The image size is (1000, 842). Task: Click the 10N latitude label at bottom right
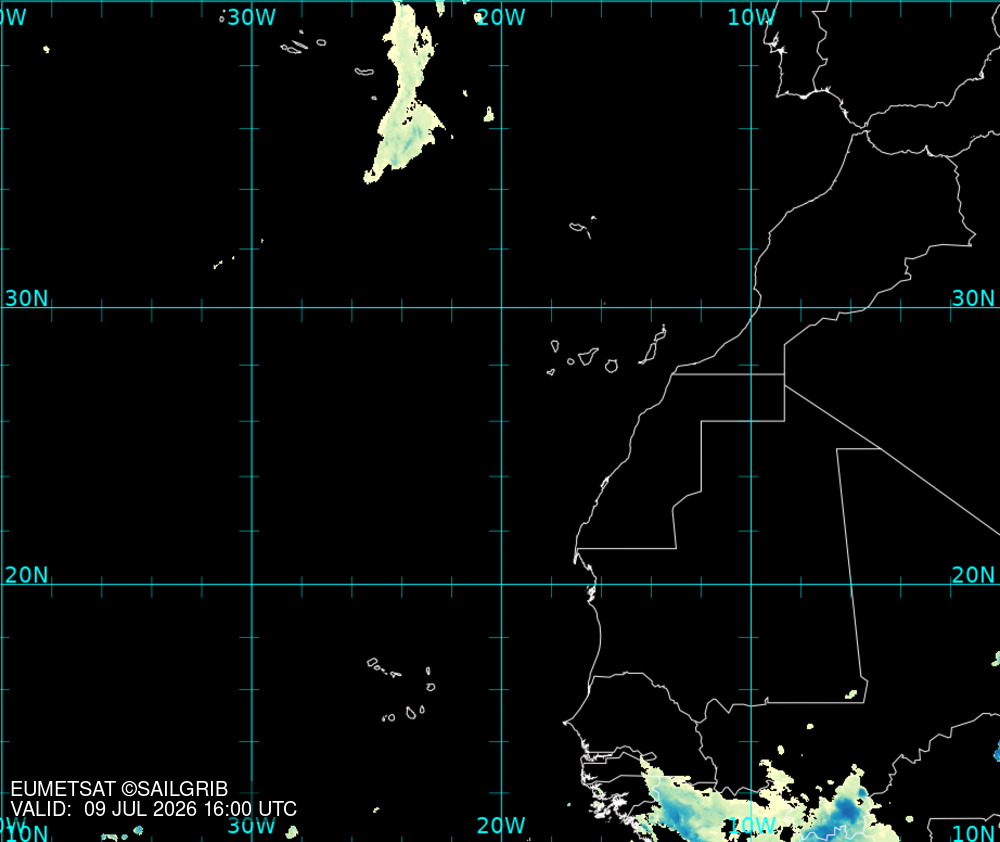point(973,833)
